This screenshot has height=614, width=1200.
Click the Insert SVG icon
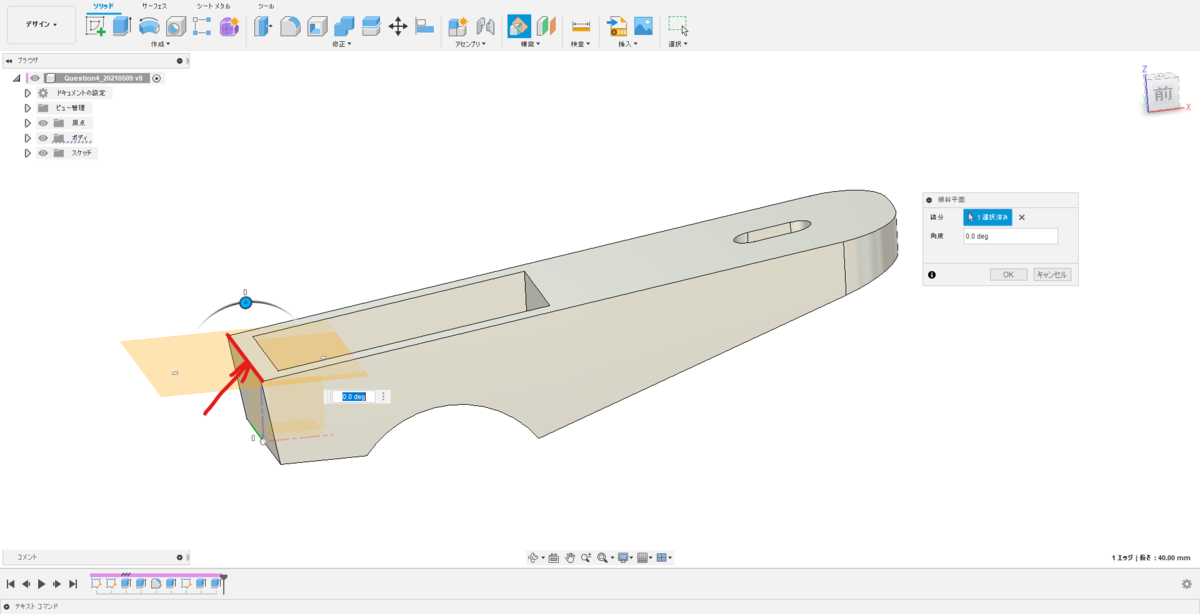(617, 27)
